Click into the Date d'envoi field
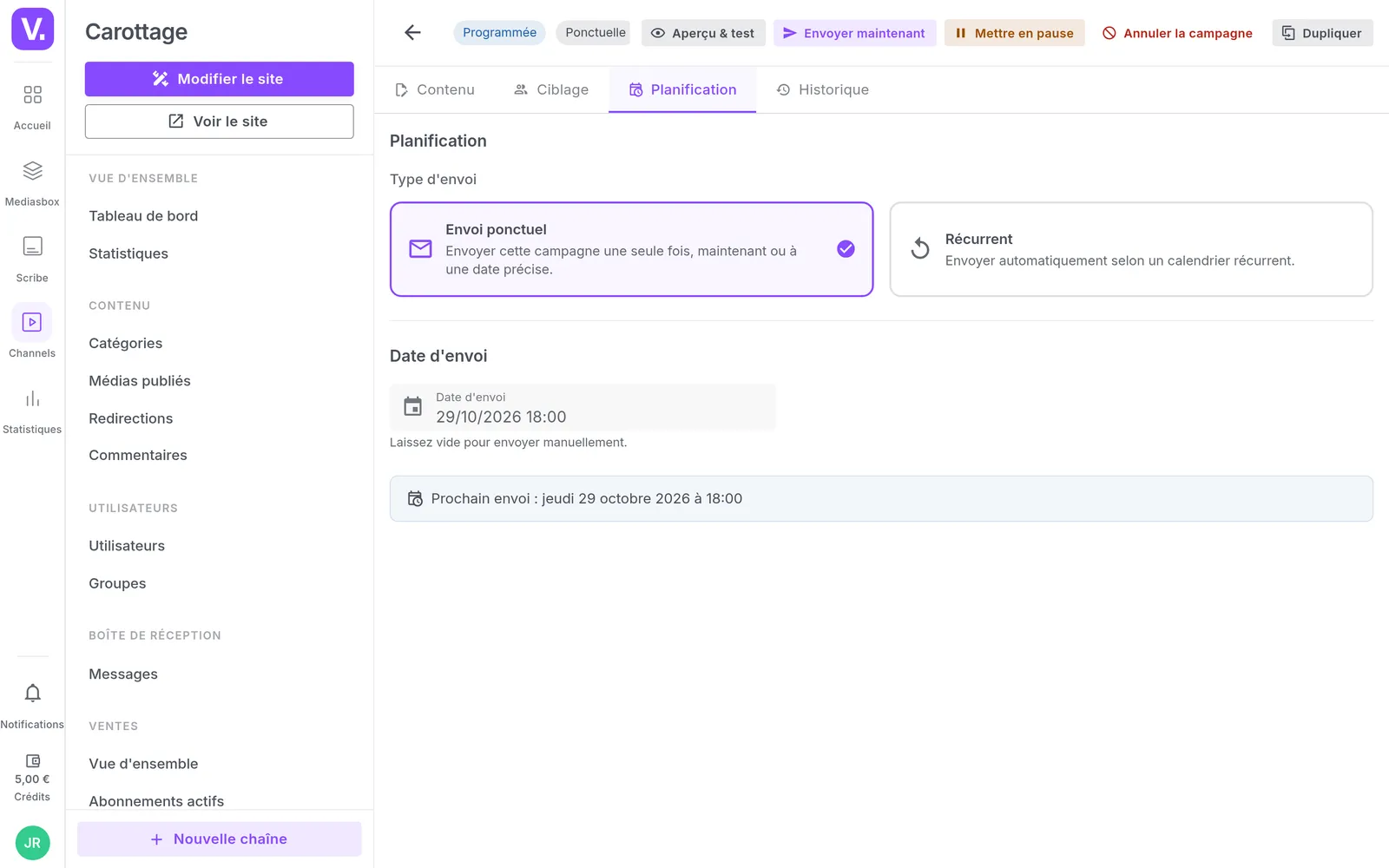The height and width of the screenshot is (868, 1389). 583,407
